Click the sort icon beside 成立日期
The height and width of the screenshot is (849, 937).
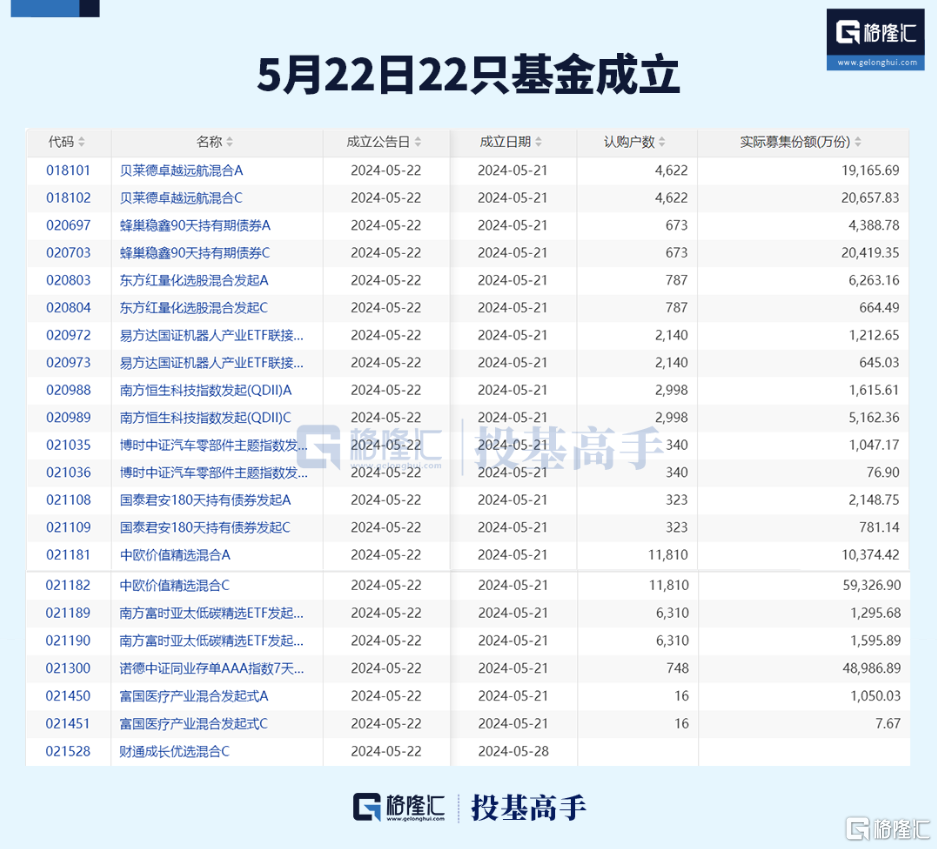538,142
